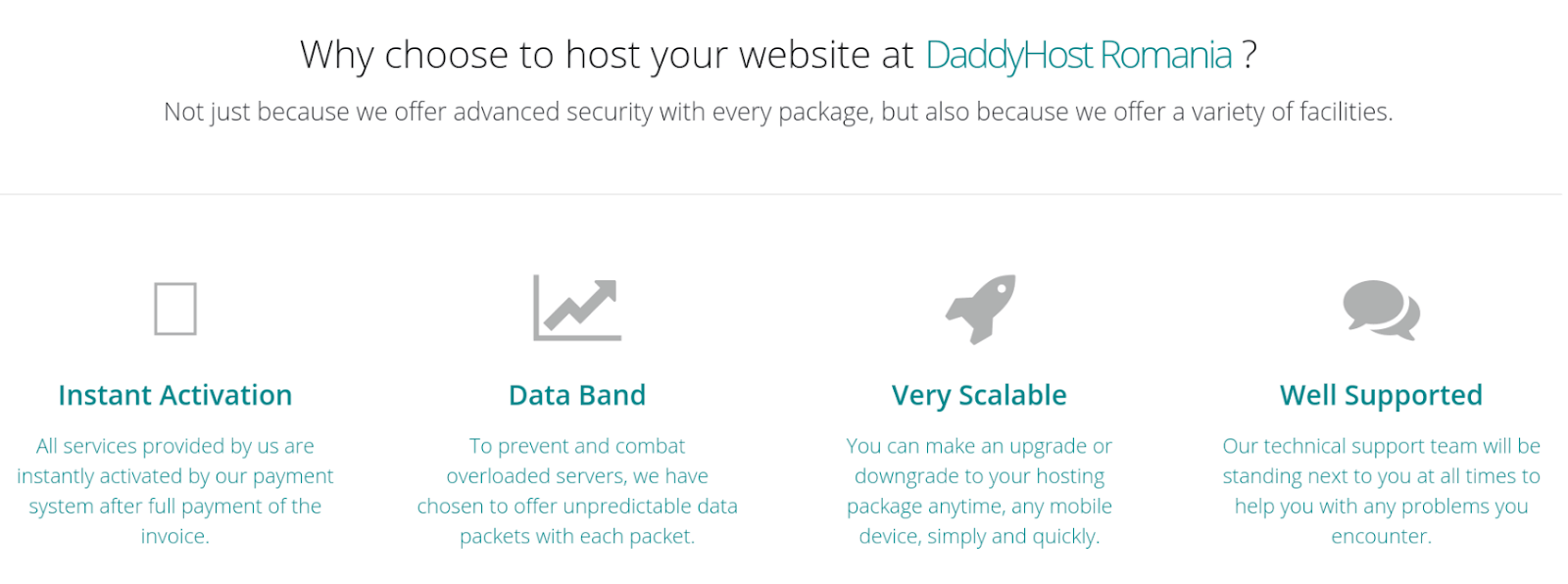Click the Very Scalable description paragraph
Image resolution: width=1568 pixels, height=584 pixels.
coord(979,491)
